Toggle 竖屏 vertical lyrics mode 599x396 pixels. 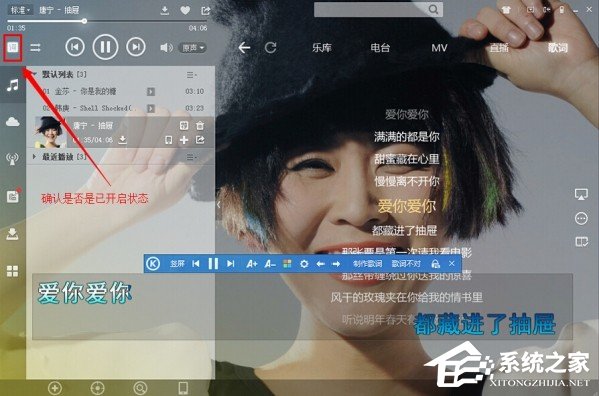tap(177, 263)
